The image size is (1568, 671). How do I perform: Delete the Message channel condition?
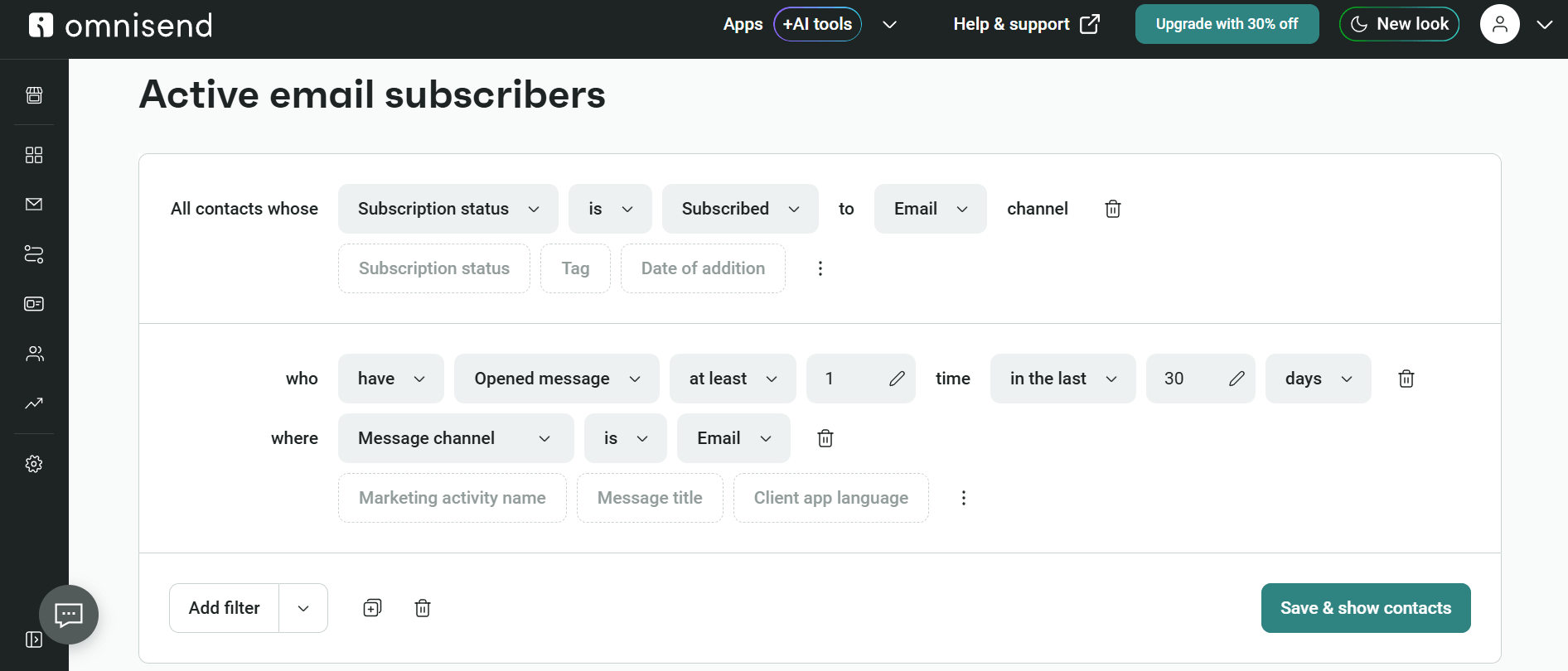tap(825, 438)
